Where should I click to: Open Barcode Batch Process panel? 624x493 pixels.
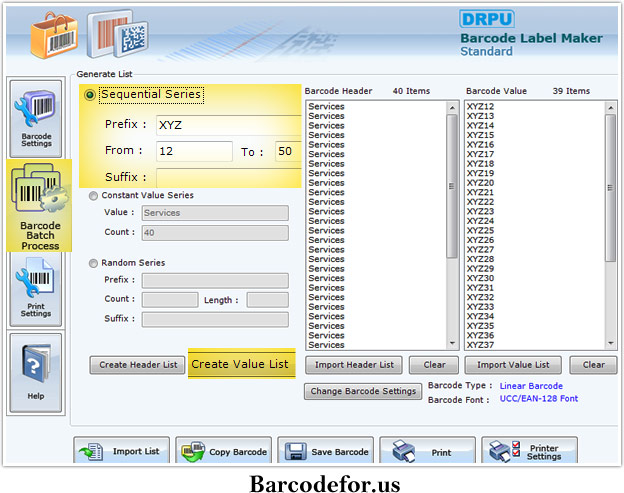[x=39, y=205]
